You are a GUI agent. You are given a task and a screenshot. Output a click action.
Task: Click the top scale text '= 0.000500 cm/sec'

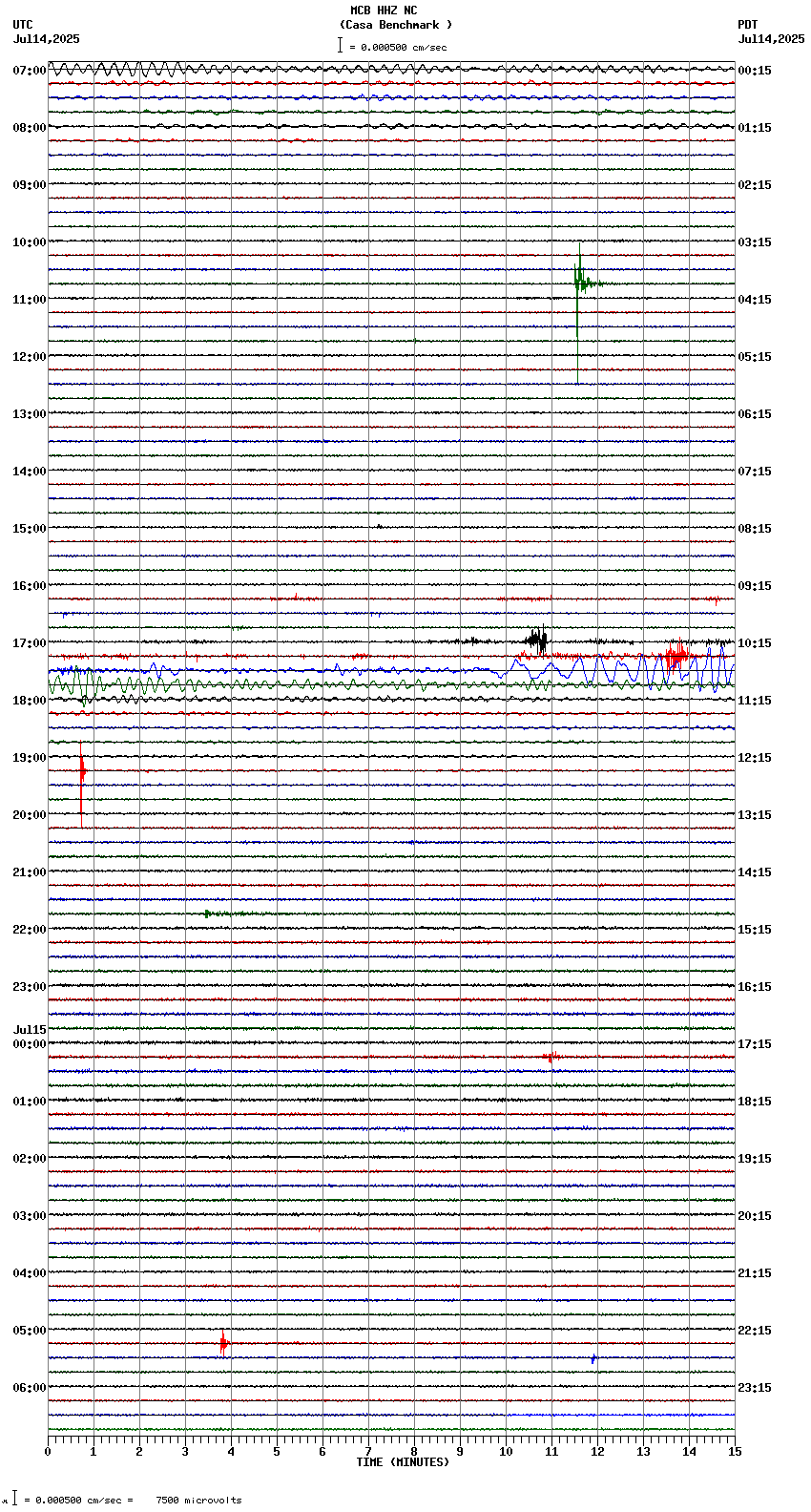coord(398,47)
